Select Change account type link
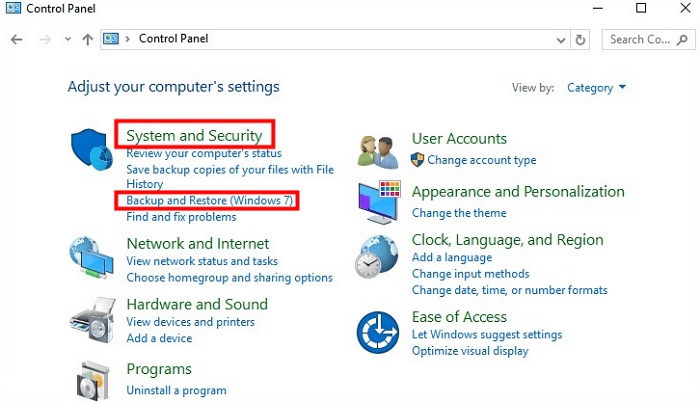Screen dimensions: 700x402 click(x=482, y=160)
